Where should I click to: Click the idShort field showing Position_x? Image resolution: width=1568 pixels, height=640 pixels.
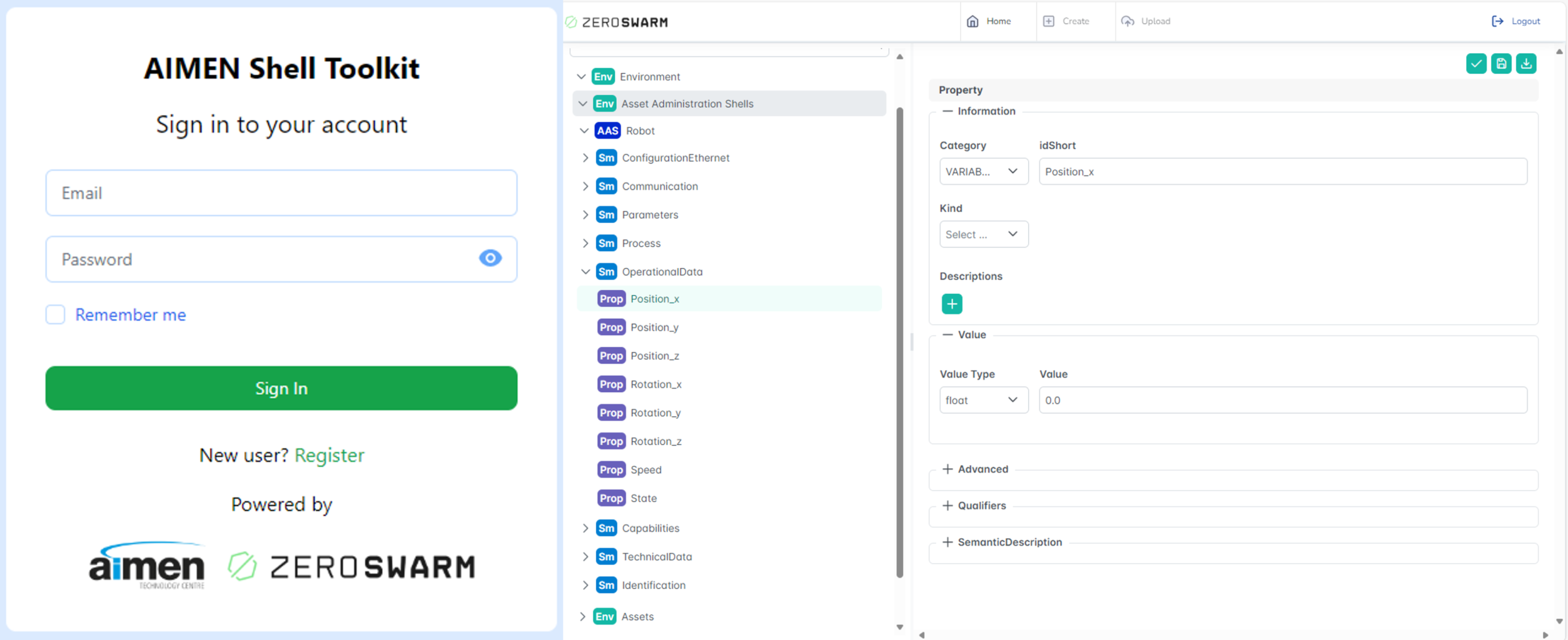1283,171
